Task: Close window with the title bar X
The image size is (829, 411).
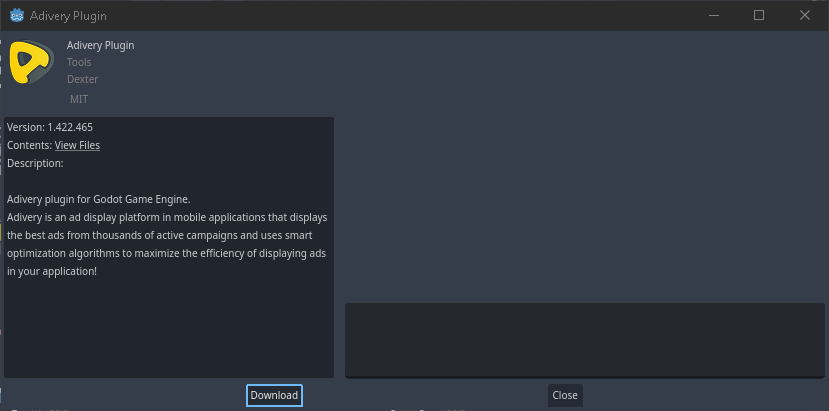Action: [805, 15]
